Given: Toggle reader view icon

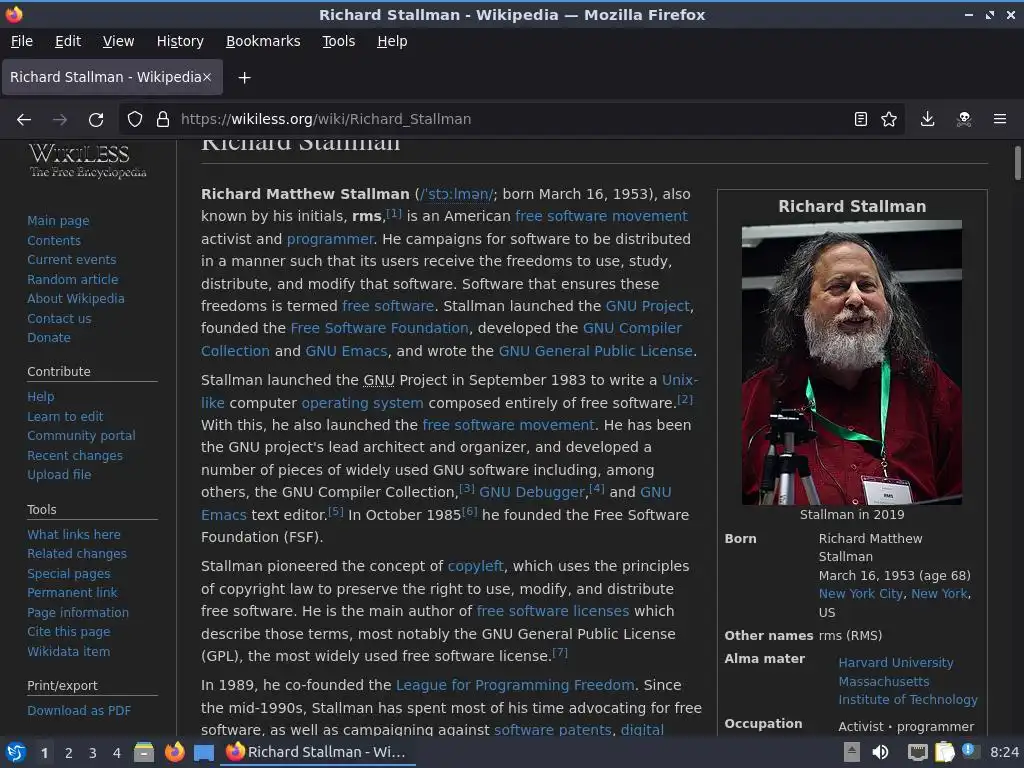Looking at the screenshot, I should click(861, 119).
